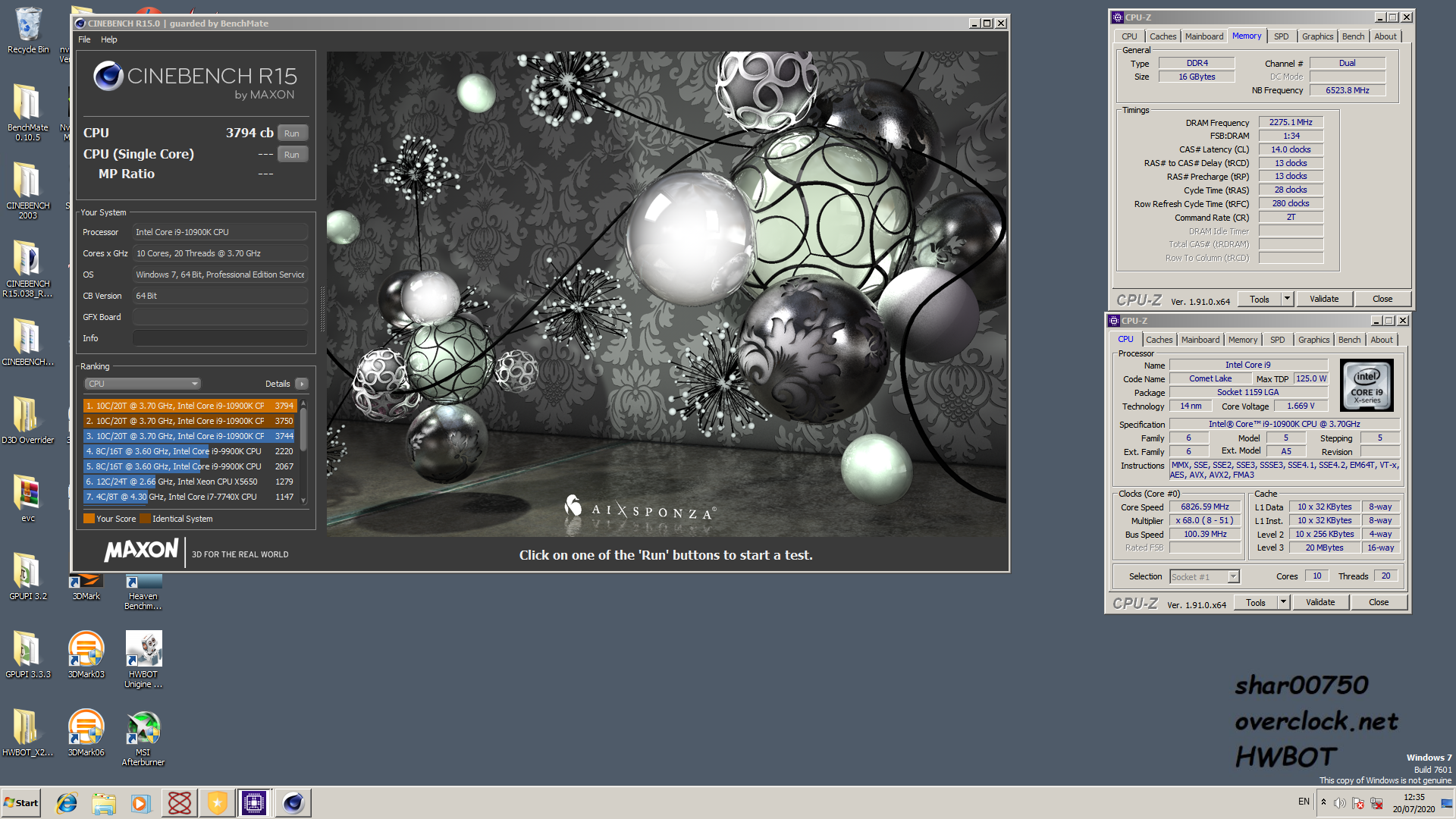Image resolution: width=1456 pixels, height=819 pixels.
Task: Open the Cinebench File menu
Action: pos(84,39)
